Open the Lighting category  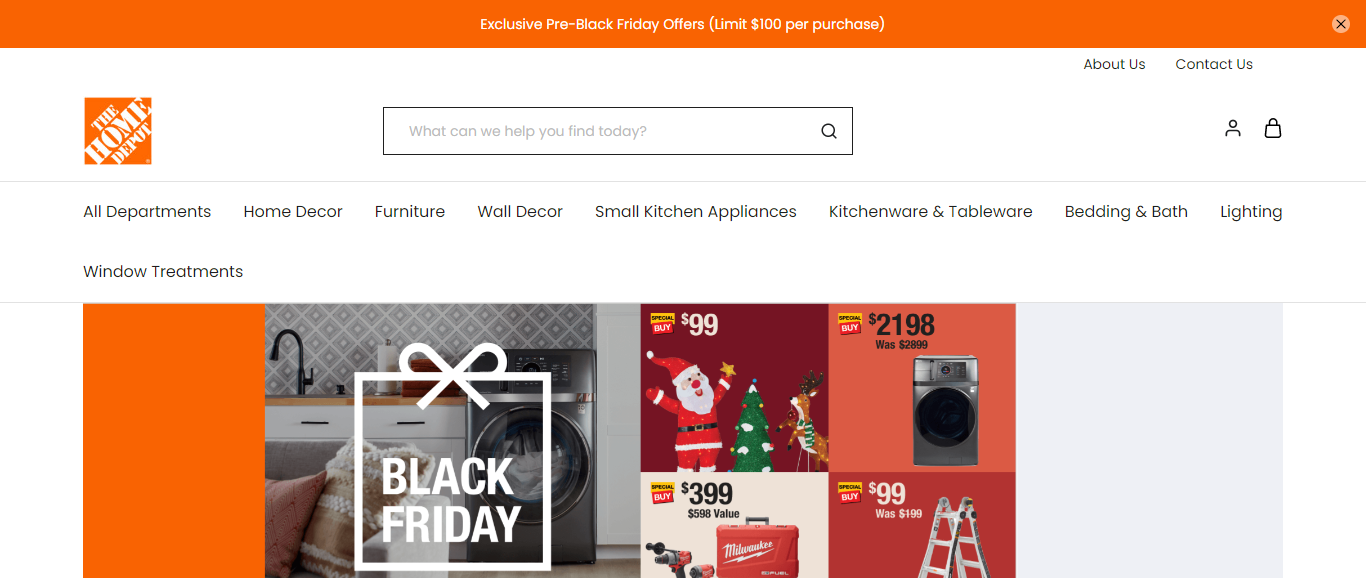coord(1251,212)
